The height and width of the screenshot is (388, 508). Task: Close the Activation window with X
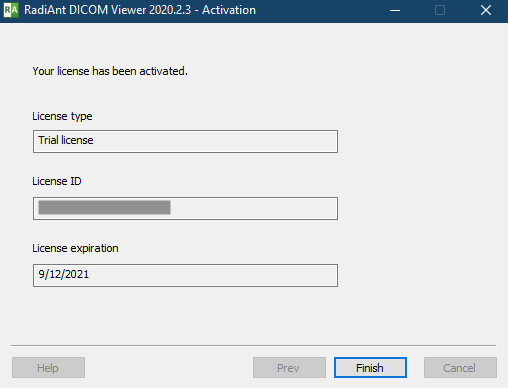tap(486, 10)
